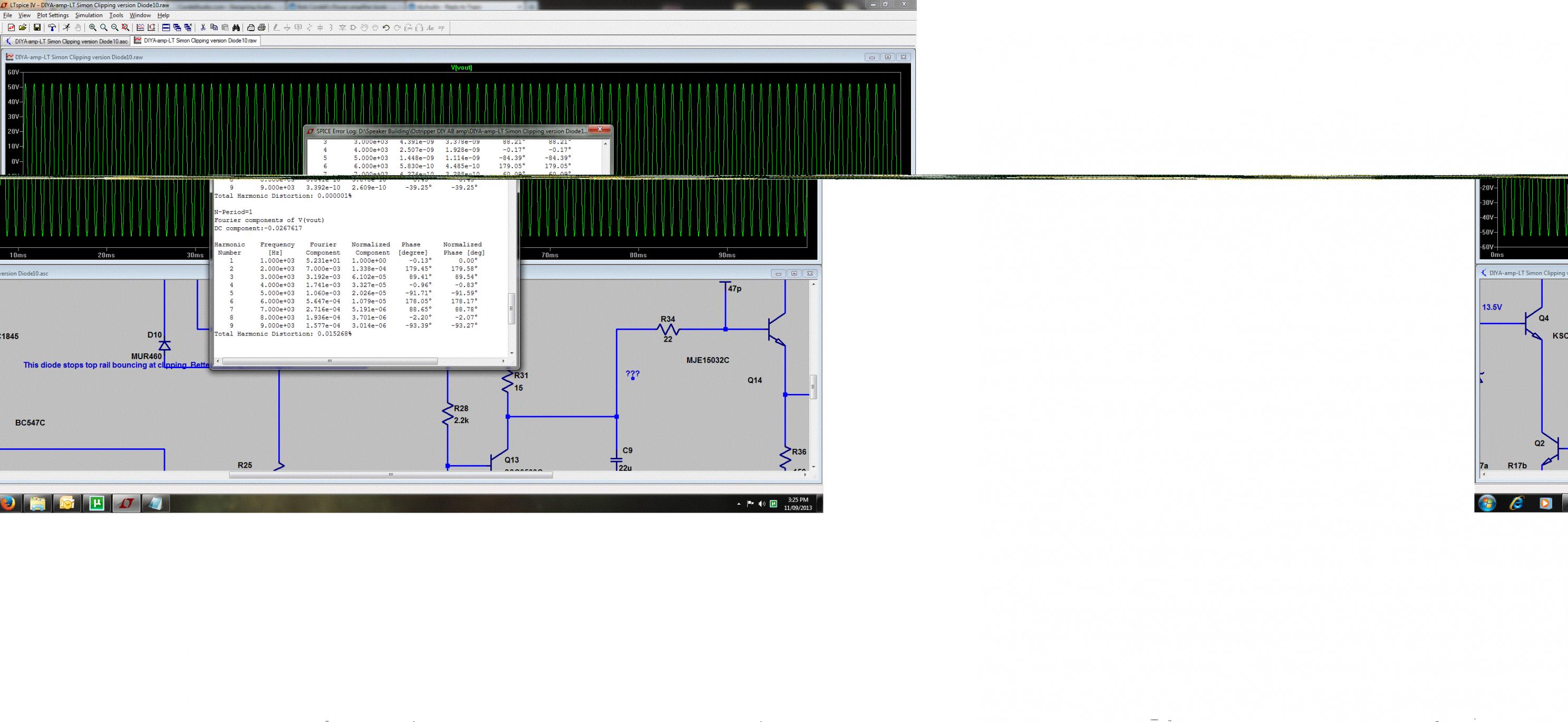Screen dimensions: 1568x722
Task: Switch to the Diode10.asc schematic tab
Action: [66, 41]
